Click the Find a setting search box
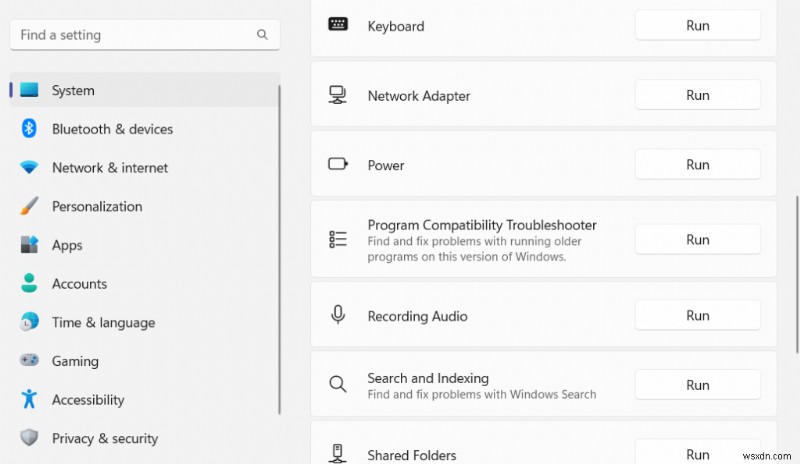This screenshot has height=464, width=800. click(145, 35)
